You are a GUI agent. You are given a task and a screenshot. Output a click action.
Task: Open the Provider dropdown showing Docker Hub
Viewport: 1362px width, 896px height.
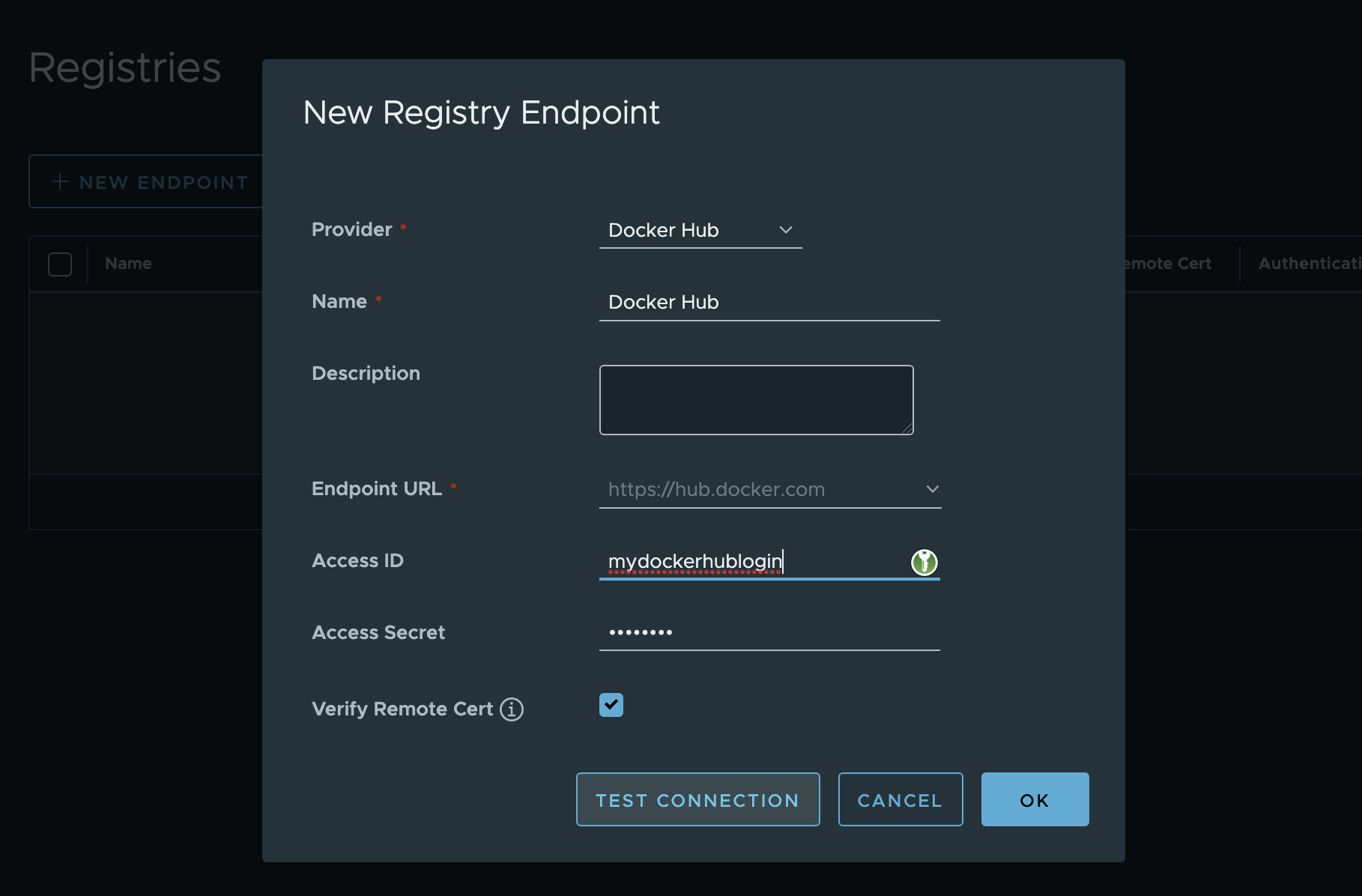(x=700, y=230)
